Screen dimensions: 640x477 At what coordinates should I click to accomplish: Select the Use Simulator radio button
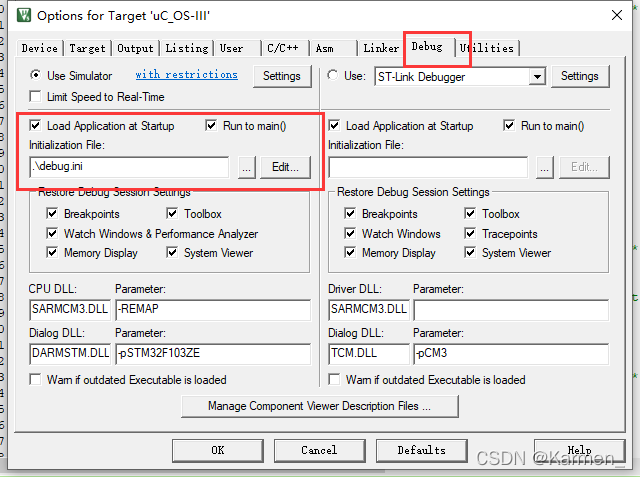(x=36, y=75)
